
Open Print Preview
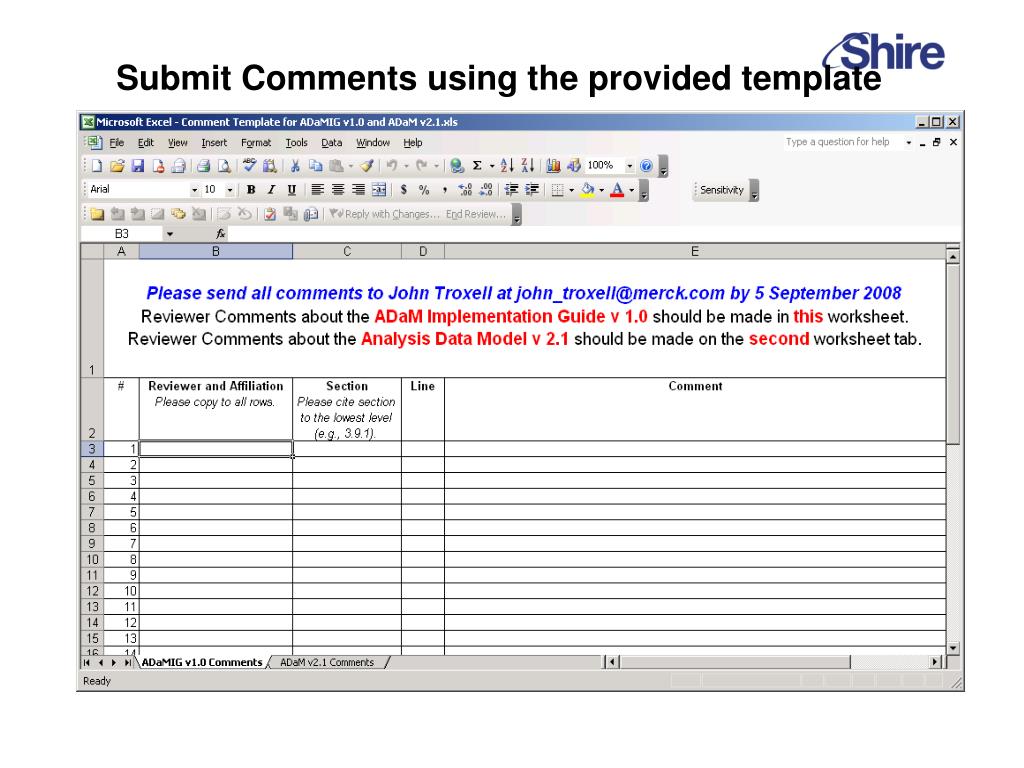click(224, 166)
